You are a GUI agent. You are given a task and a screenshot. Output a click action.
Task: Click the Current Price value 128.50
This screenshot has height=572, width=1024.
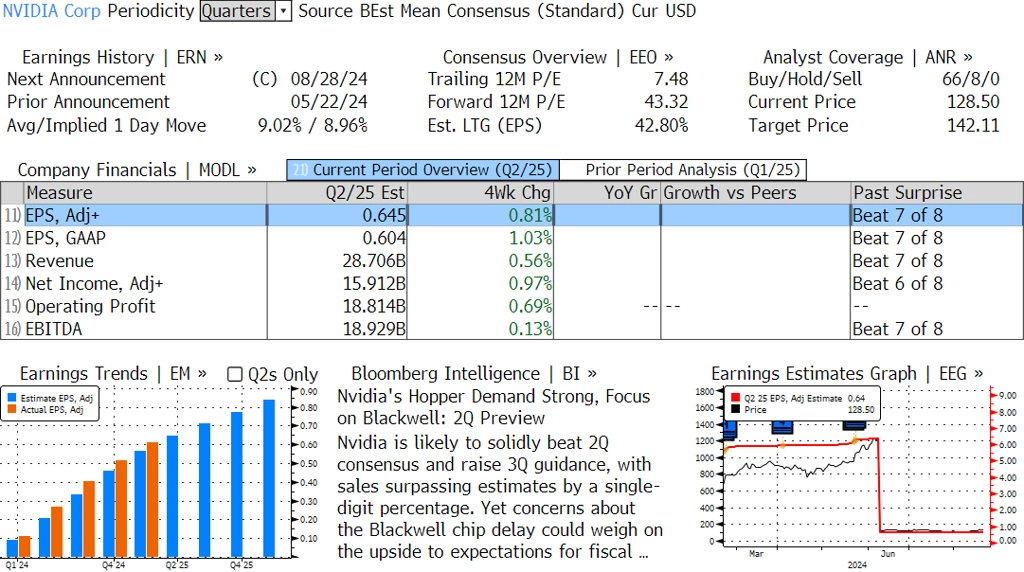coord(973,103)
